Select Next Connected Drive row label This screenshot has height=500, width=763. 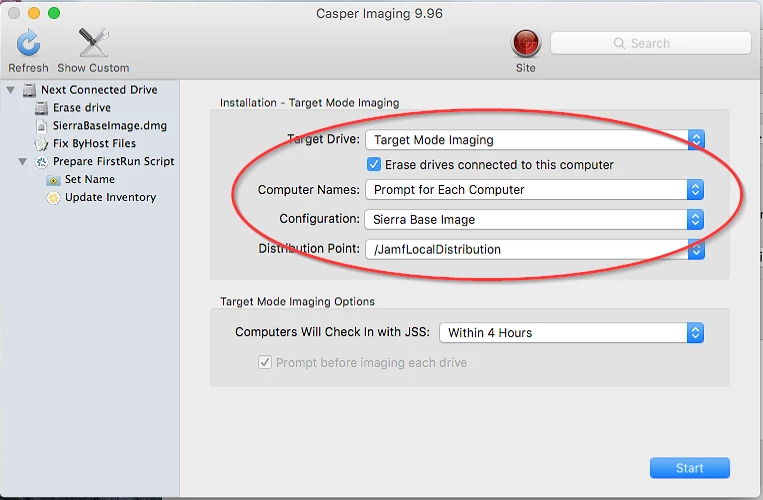[99, 90]
